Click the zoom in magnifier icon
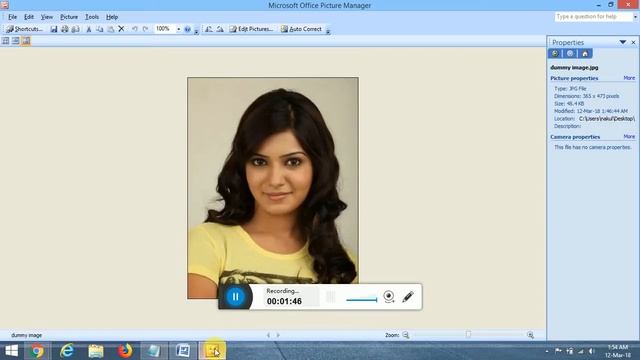Image resolution: width=640 pixels, height=360 pixels. pyautogui.click(x=530, y=335)
